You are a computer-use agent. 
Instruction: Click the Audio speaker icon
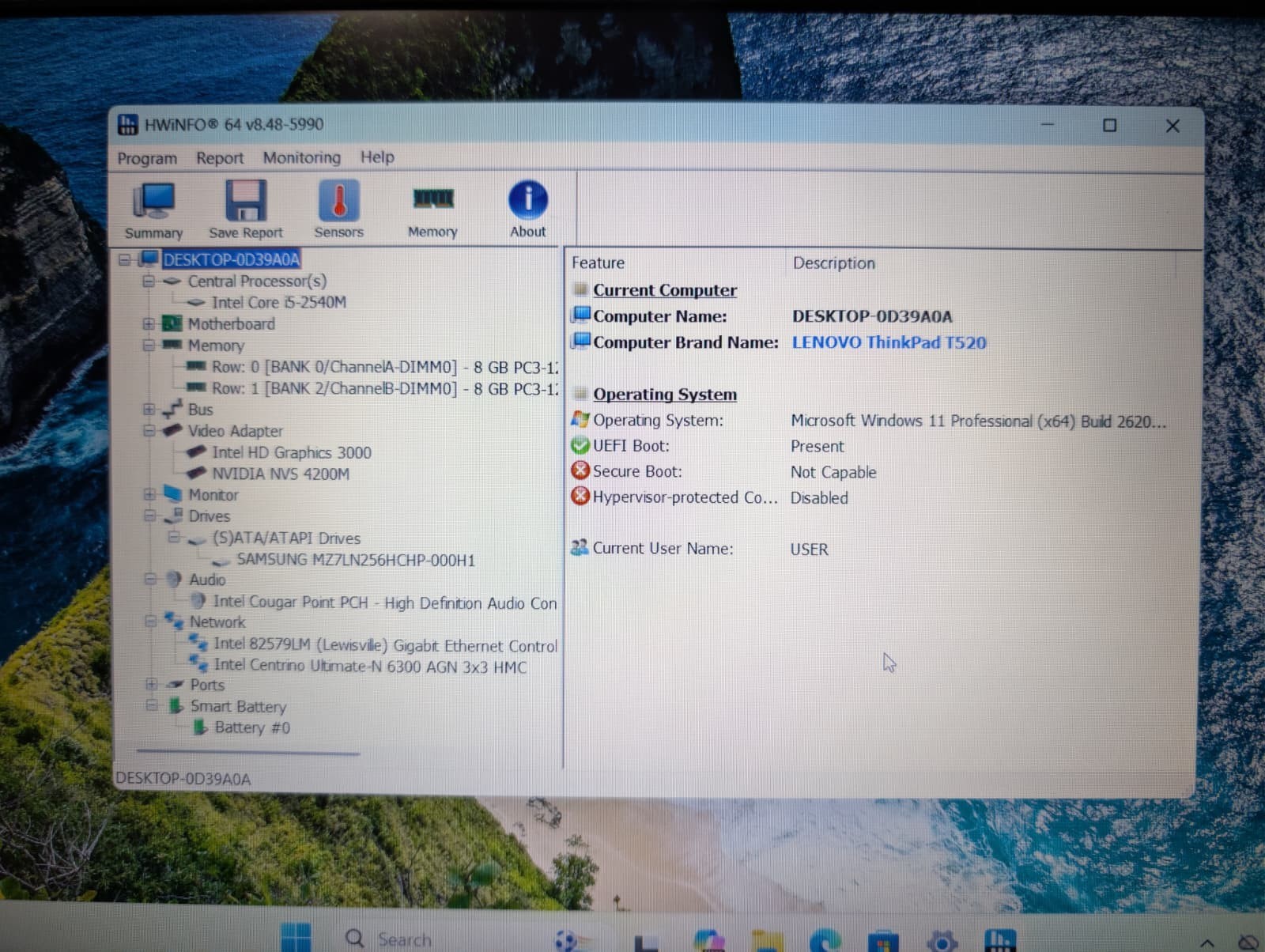[x=174, y=579]
